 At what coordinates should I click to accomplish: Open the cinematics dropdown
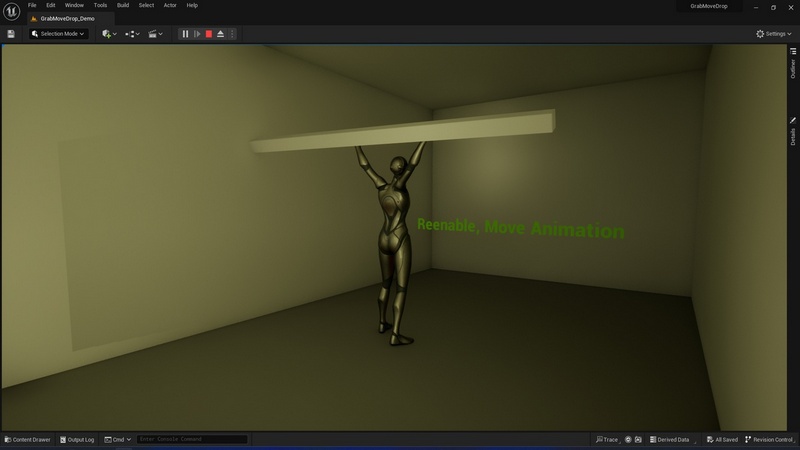[x=156, y=34]
